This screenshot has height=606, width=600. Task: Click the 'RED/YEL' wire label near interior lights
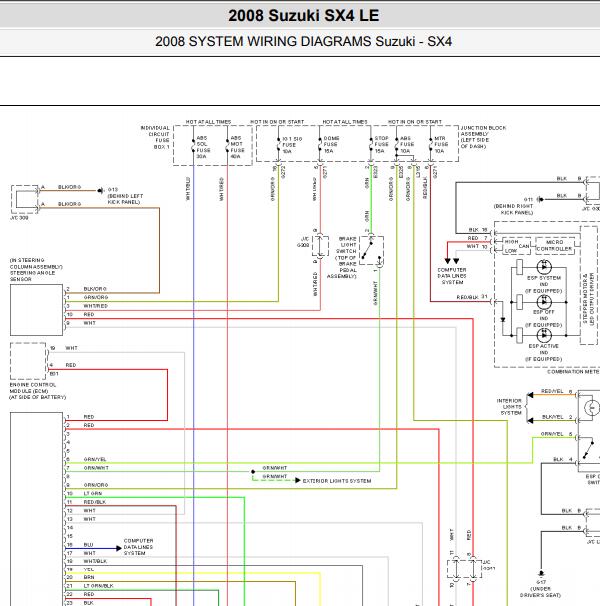[x=552, y=391]
